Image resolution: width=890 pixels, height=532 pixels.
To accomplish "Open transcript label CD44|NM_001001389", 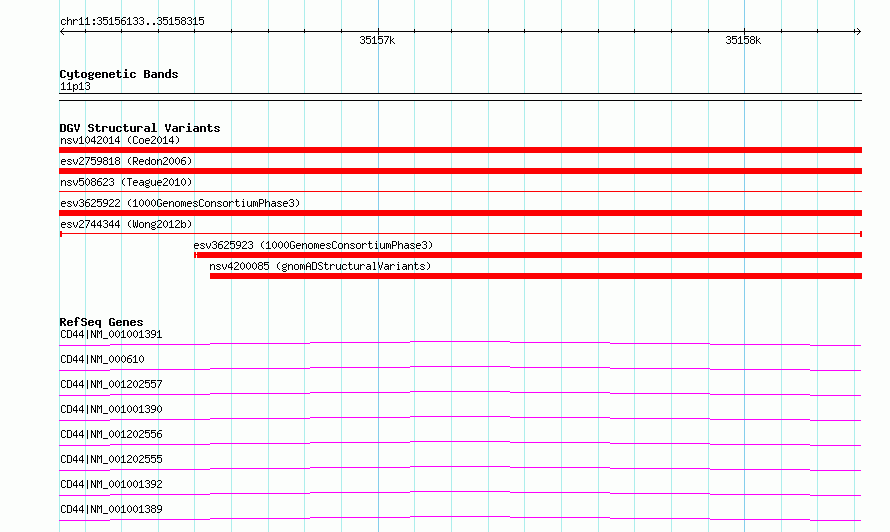I will coord(111,509).
